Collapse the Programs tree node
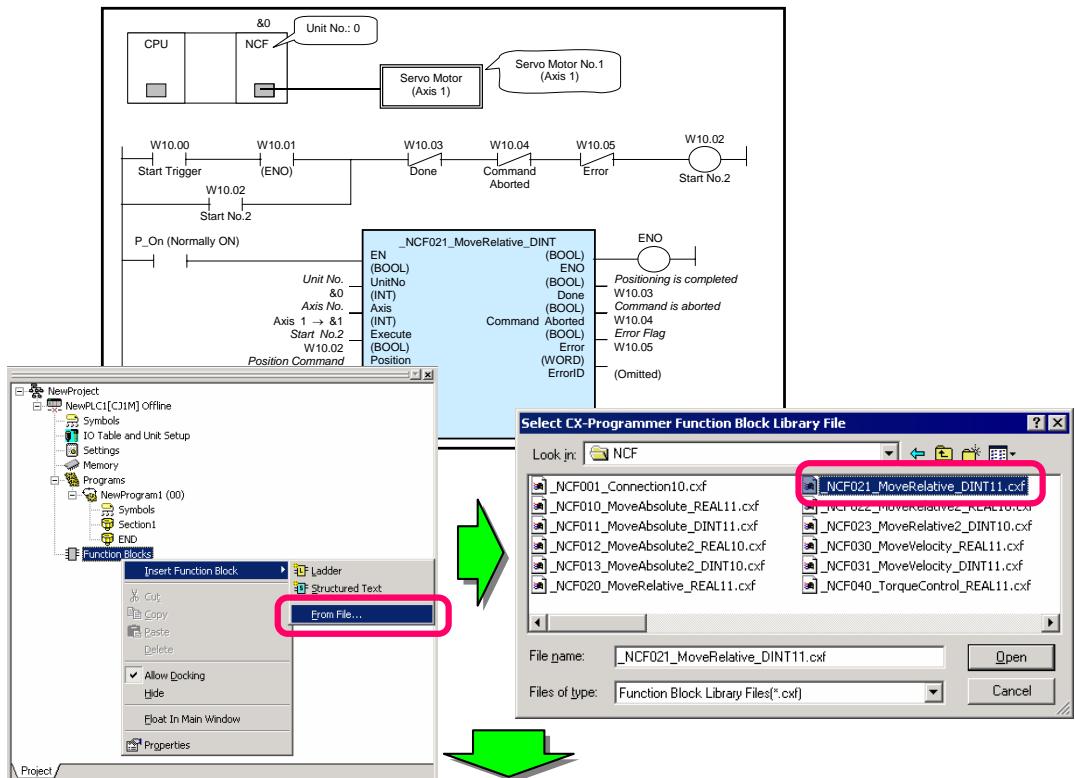The image size is (1075, 778). point(55,480)
